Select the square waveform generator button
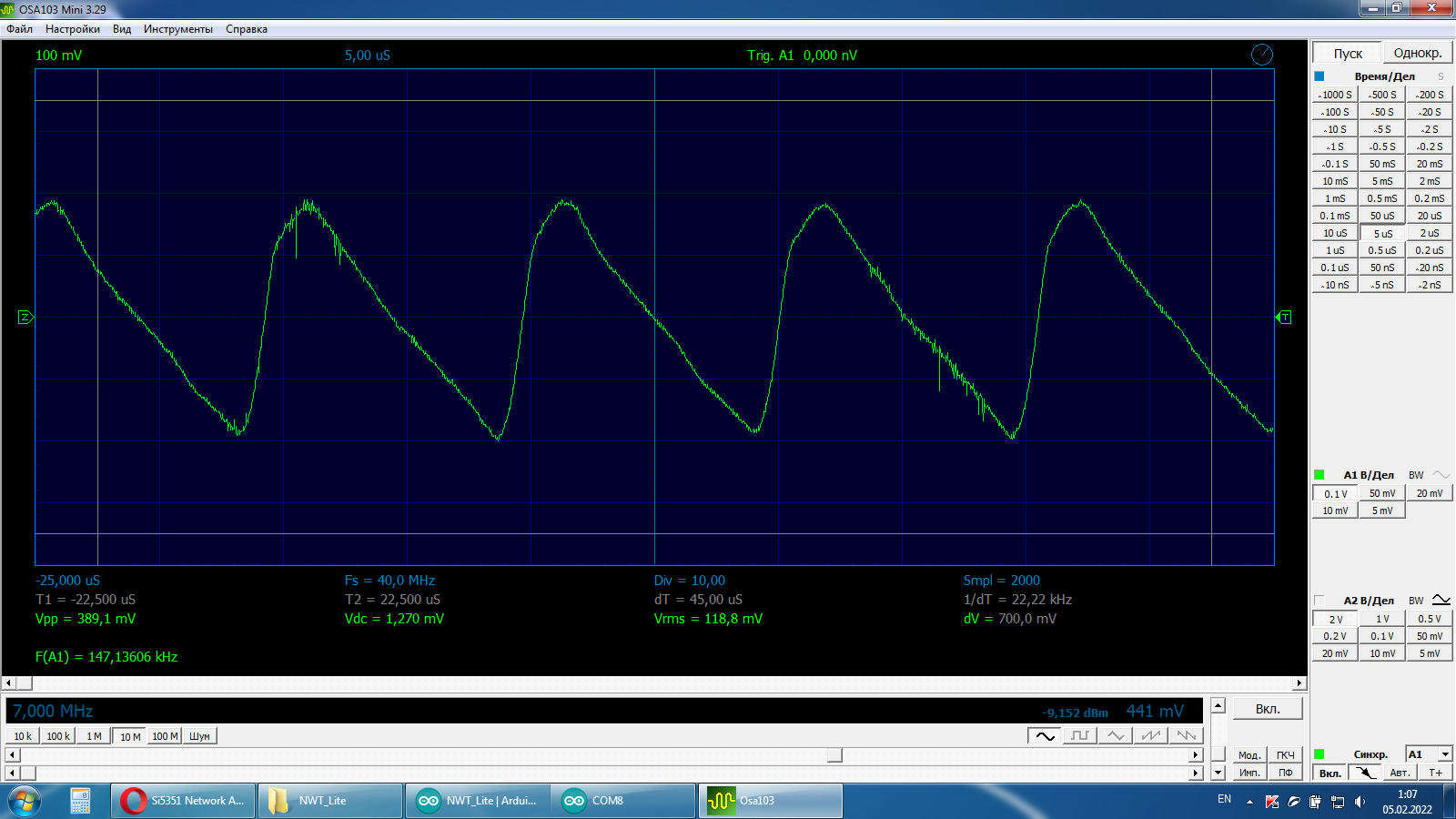Image resolution: width=1456 pixels, height=819 pixels. pyautogui.click(x=1080, y=735)
